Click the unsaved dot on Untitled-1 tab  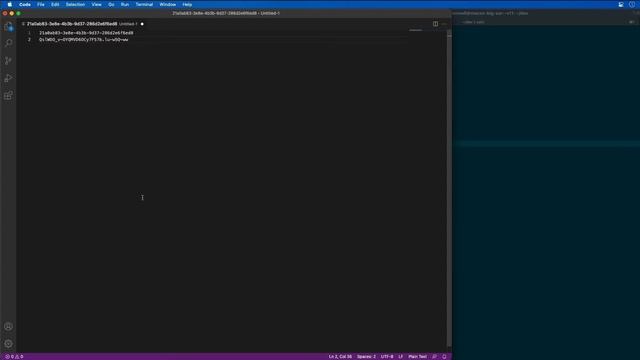click(x=142, y=24)
